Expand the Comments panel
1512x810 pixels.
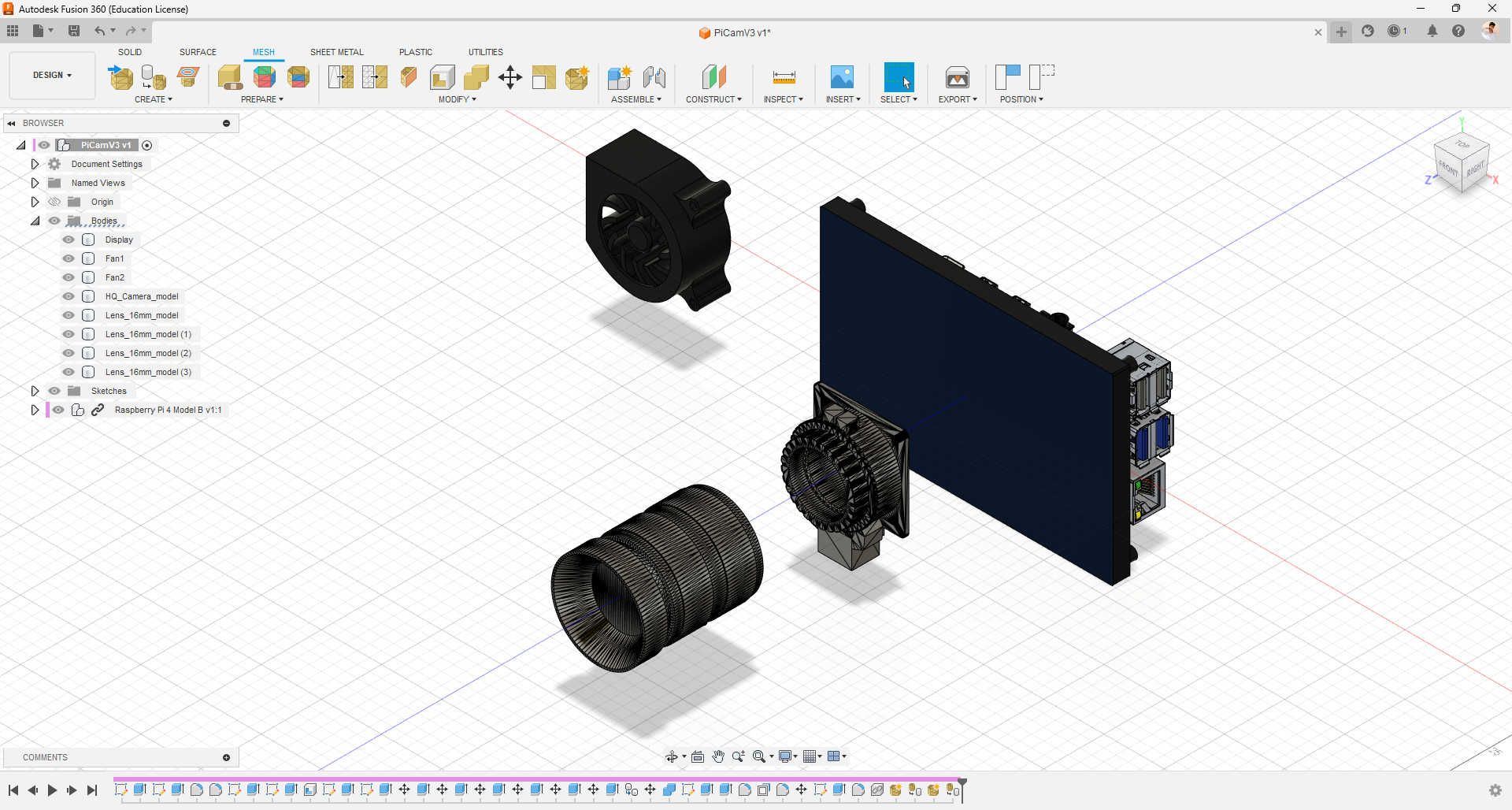pyautogui.click(x=226, y=758)
